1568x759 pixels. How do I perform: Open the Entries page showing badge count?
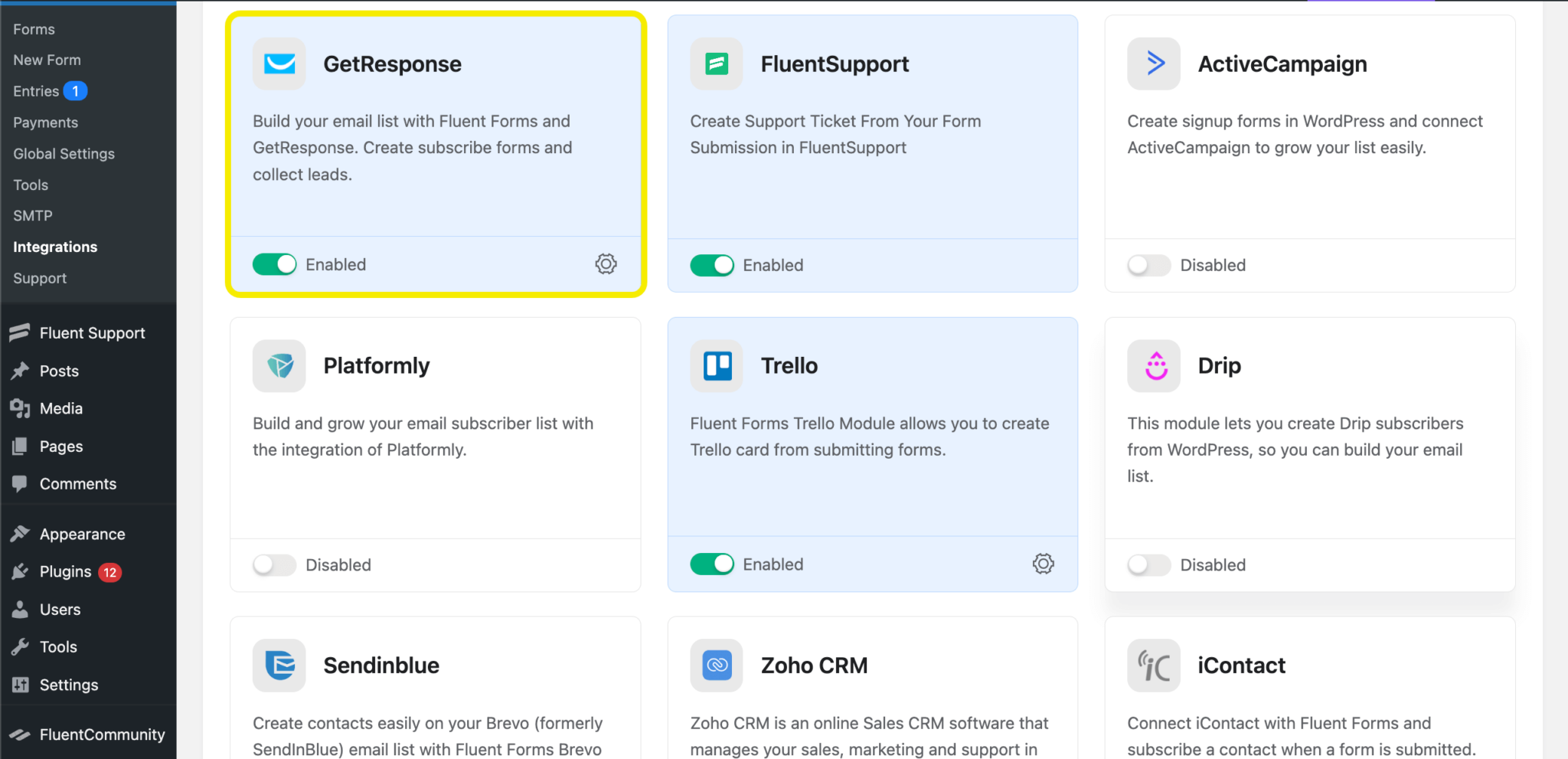[x=36, y=90]
